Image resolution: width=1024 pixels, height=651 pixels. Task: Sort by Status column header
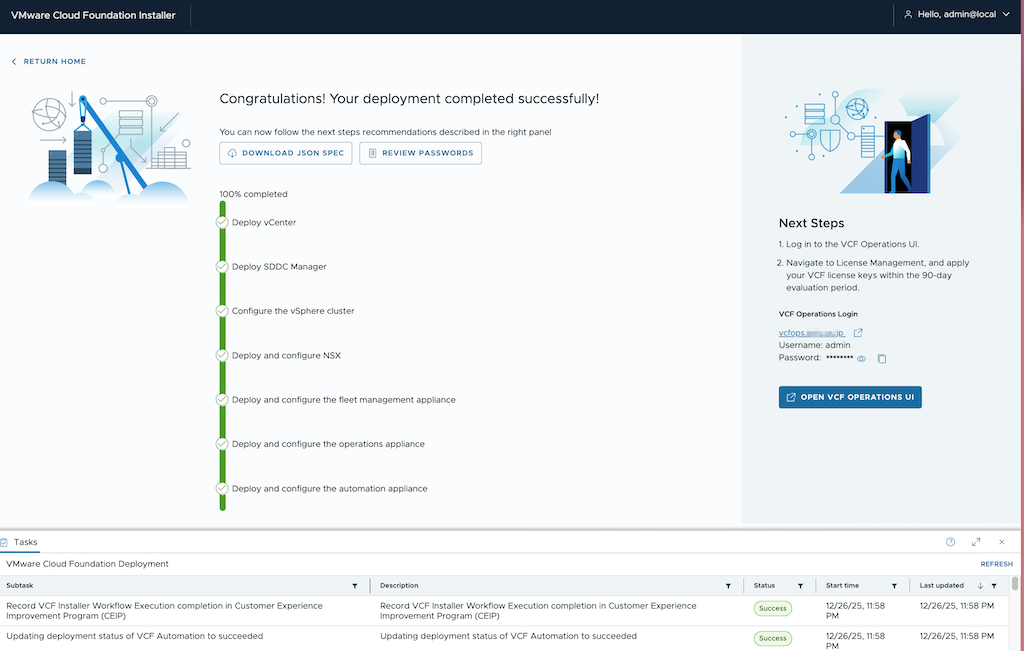point(764,586)
